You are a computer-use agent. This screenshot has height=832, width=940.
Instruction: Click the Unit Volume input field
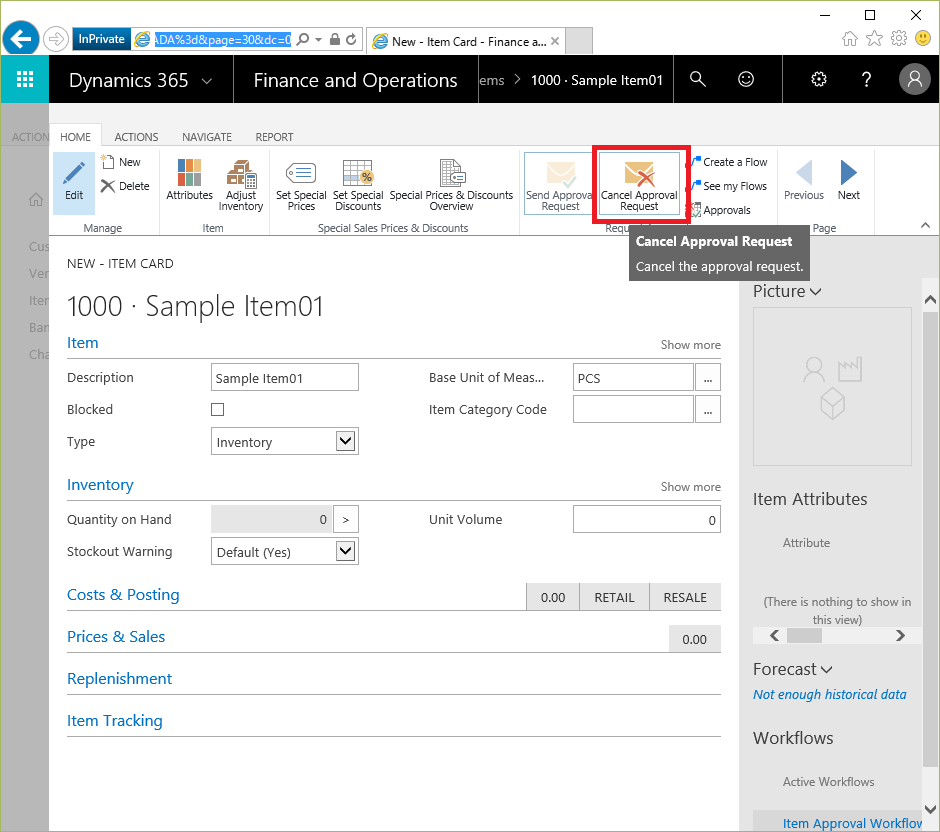pyautogui.click(x=647, y=519)
